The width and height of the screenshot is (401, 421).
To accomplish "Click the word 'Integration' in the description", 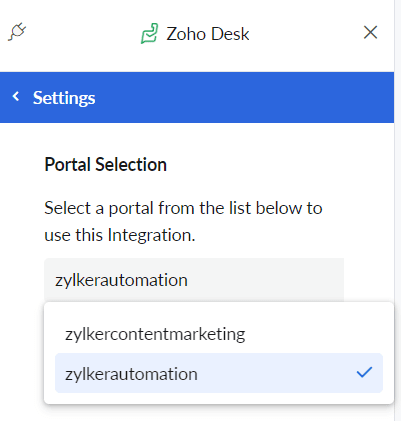I will point(150,235).
